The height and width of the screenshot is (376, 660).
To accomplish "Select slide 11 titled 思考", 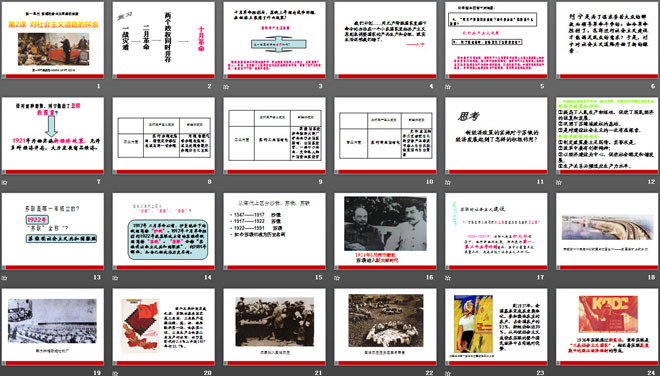I will pyautogui.click(x=496, y=136).
